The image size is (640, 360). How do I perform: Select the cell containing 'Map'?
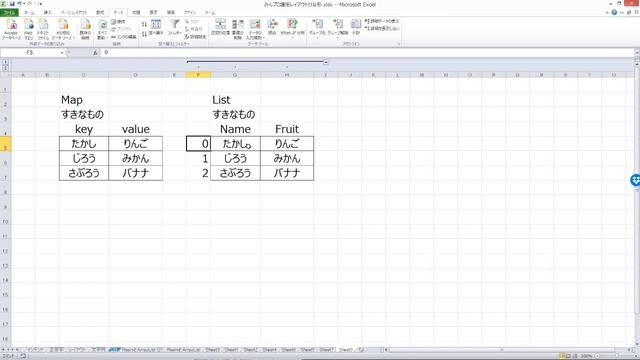pos(84,100)
